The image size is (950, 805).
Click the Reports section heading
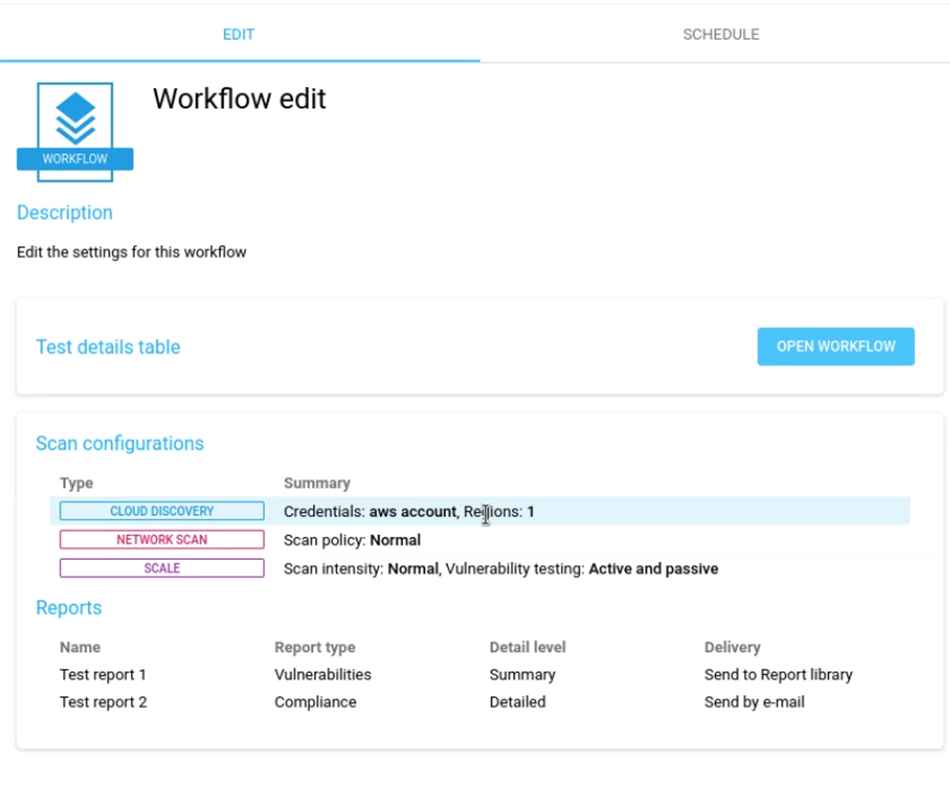[x=69, y=608]
